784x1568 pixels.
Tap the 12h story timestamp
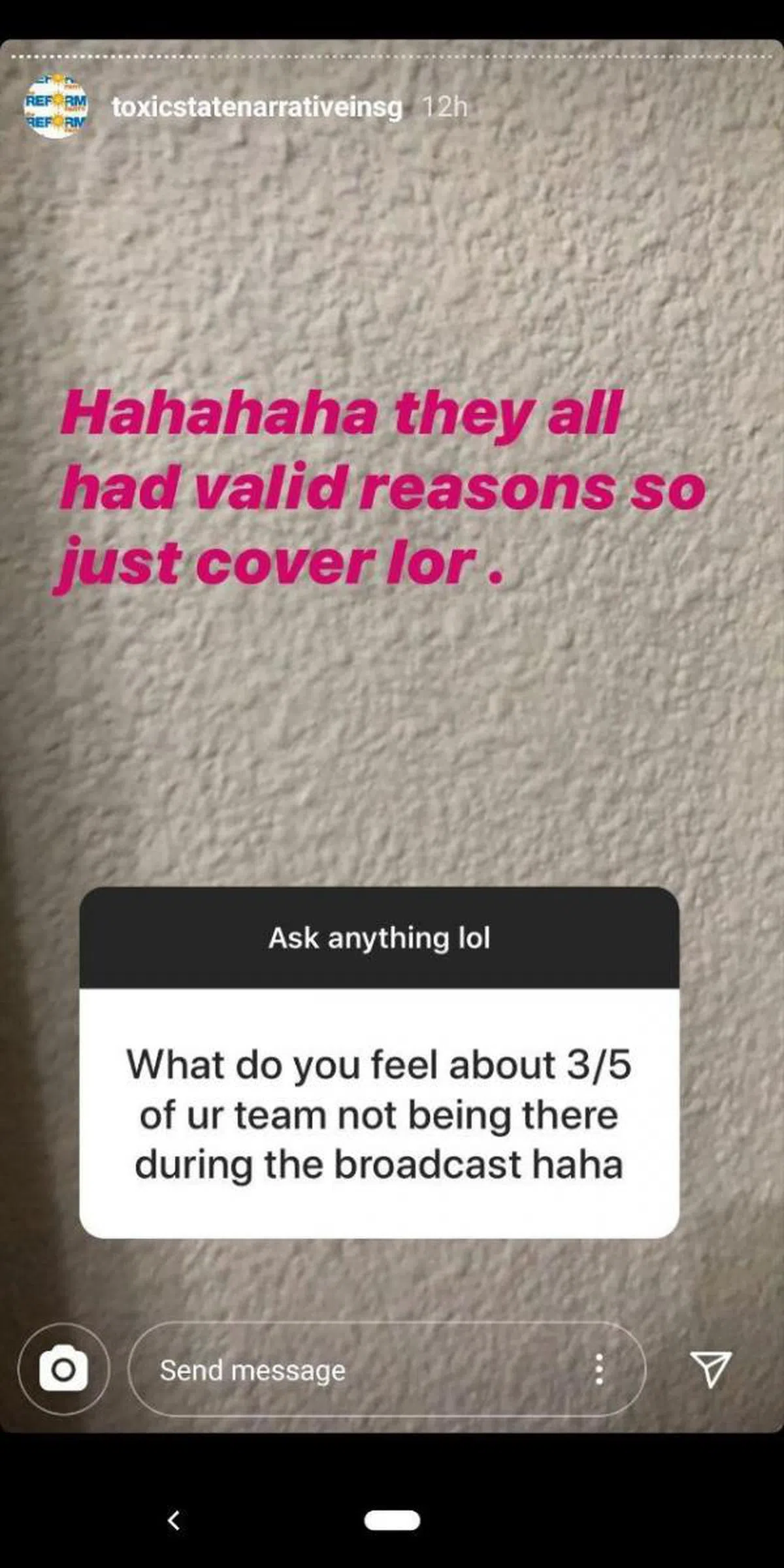445,106
